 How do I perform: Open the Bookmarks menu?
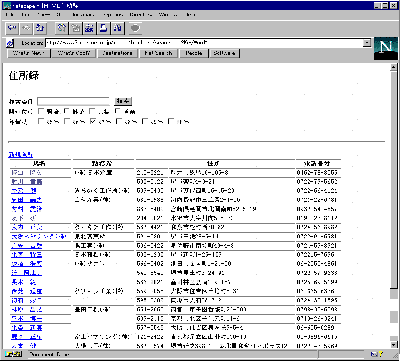point(83,15)
